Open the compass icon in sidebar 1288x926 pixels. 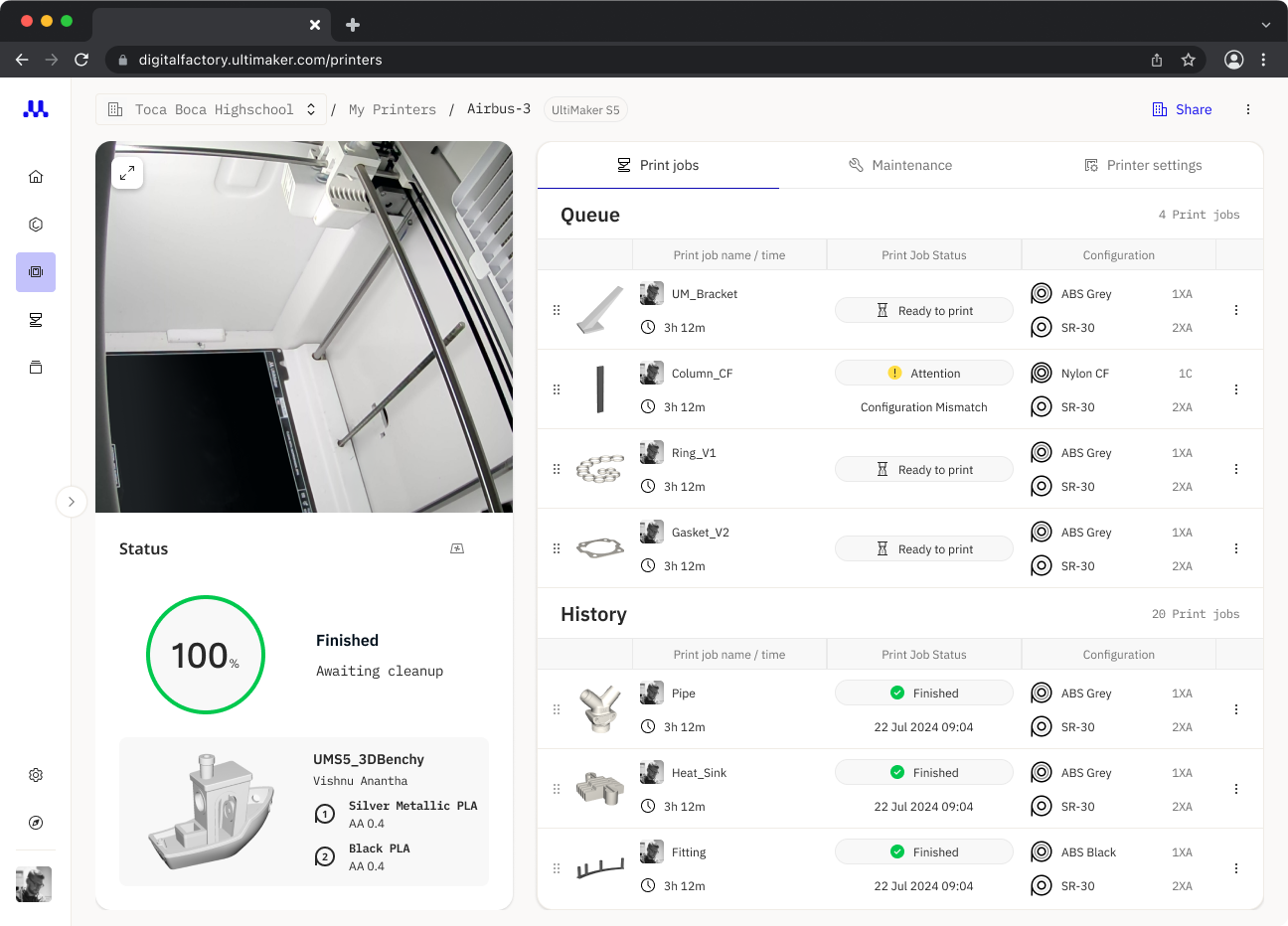36,823
